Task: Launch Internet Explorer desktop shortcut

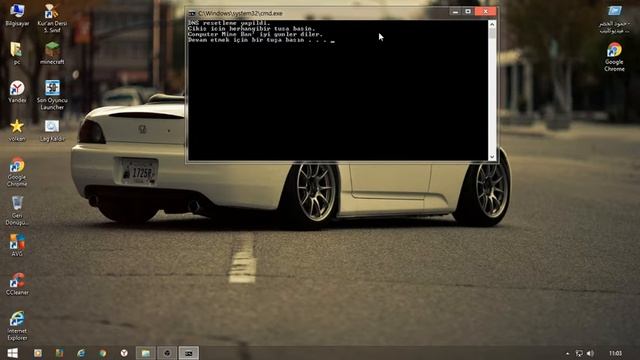Action: (17, 325)
